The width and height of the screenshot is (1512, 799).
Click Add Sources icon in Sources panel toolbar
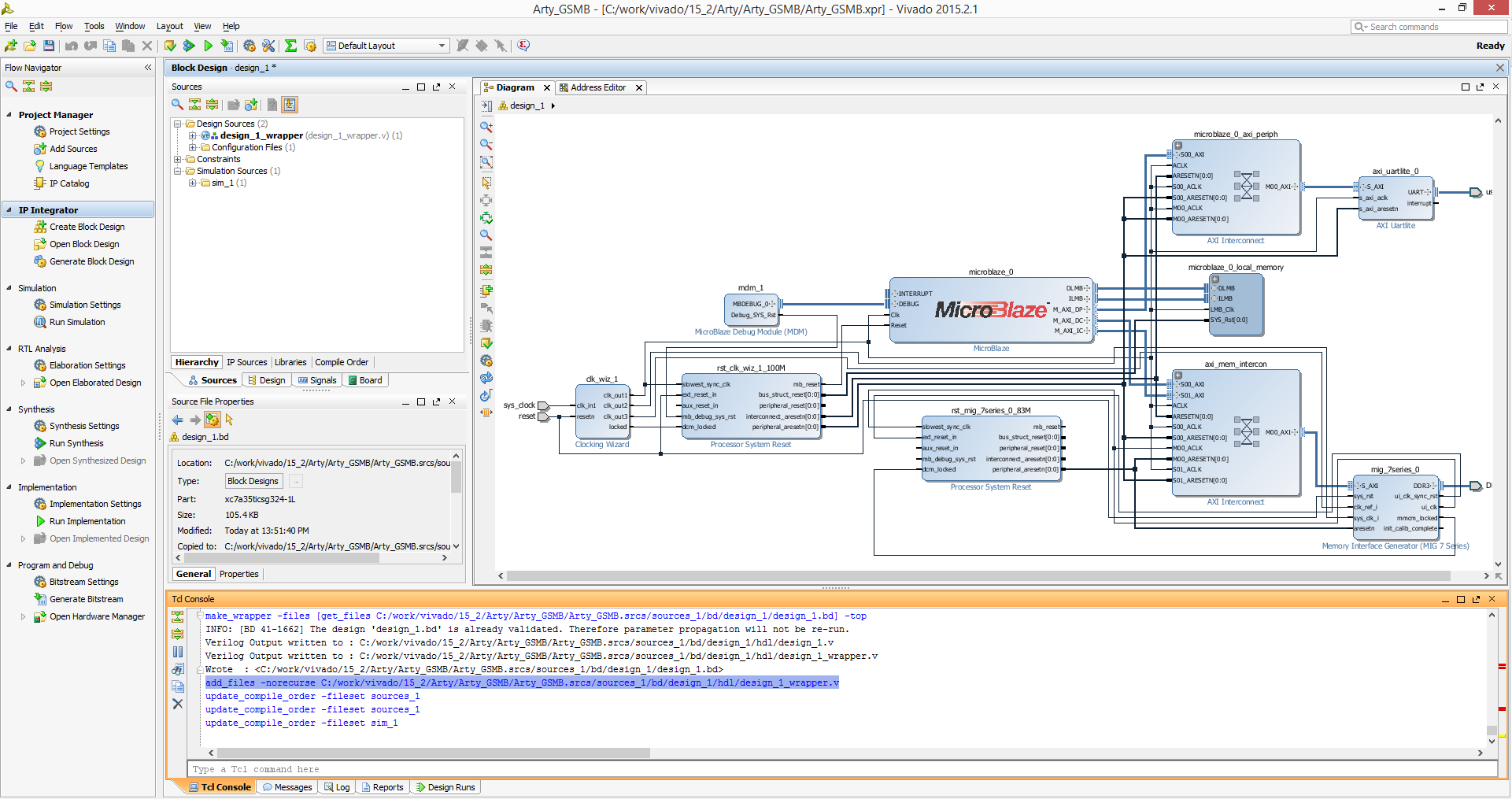pos(251,105)
